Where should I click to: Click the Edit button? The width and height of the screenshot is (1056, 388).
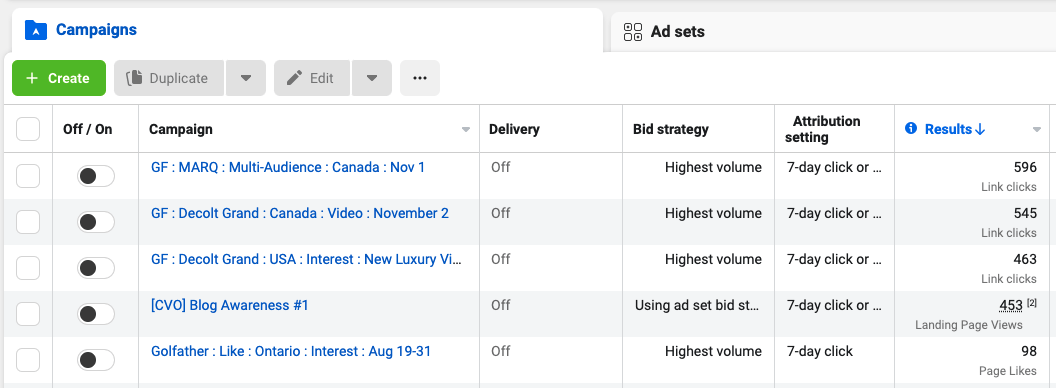tap(312, 78)
